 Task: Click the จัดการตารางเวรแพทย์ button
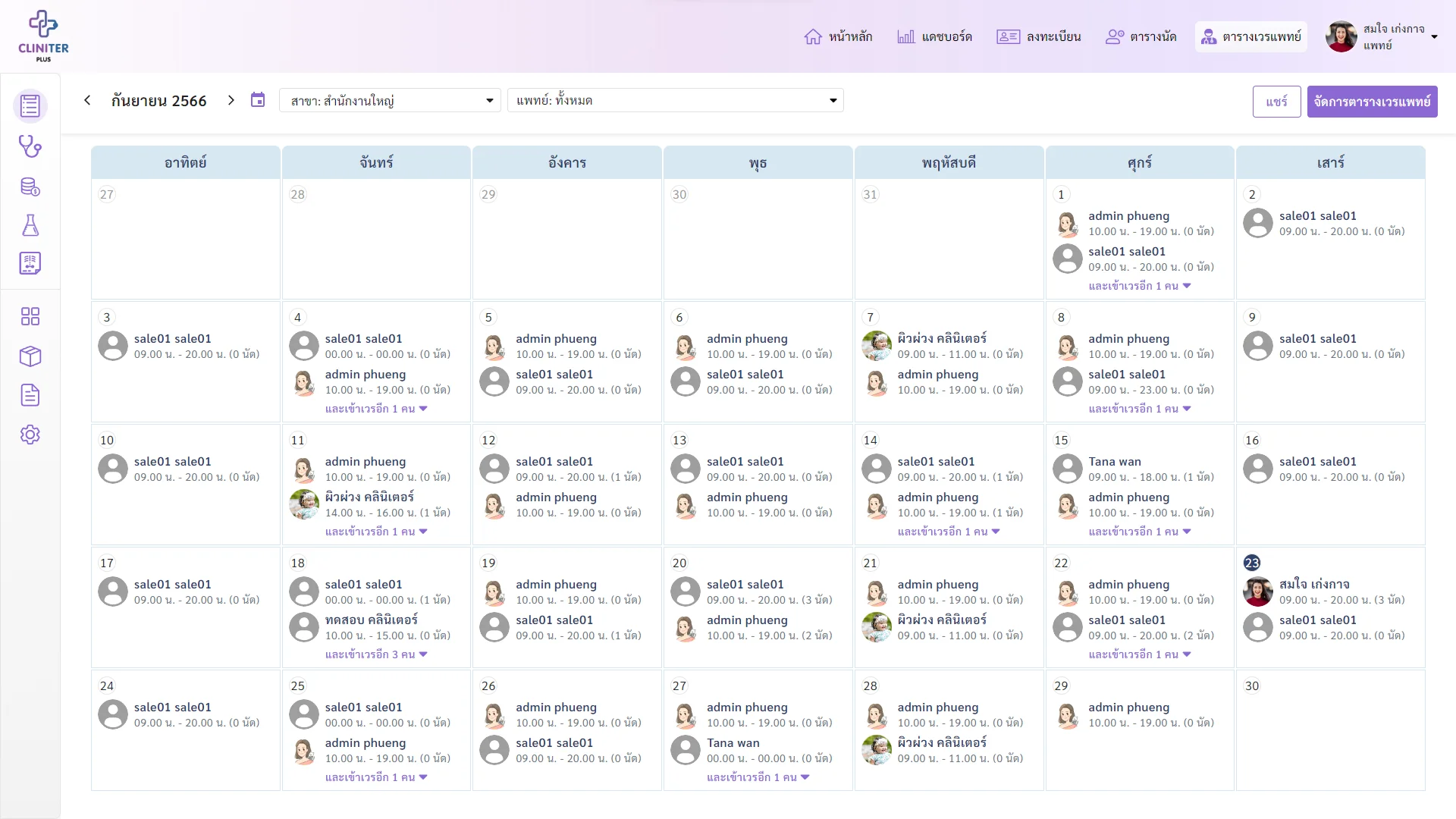tap(1372, 102)
